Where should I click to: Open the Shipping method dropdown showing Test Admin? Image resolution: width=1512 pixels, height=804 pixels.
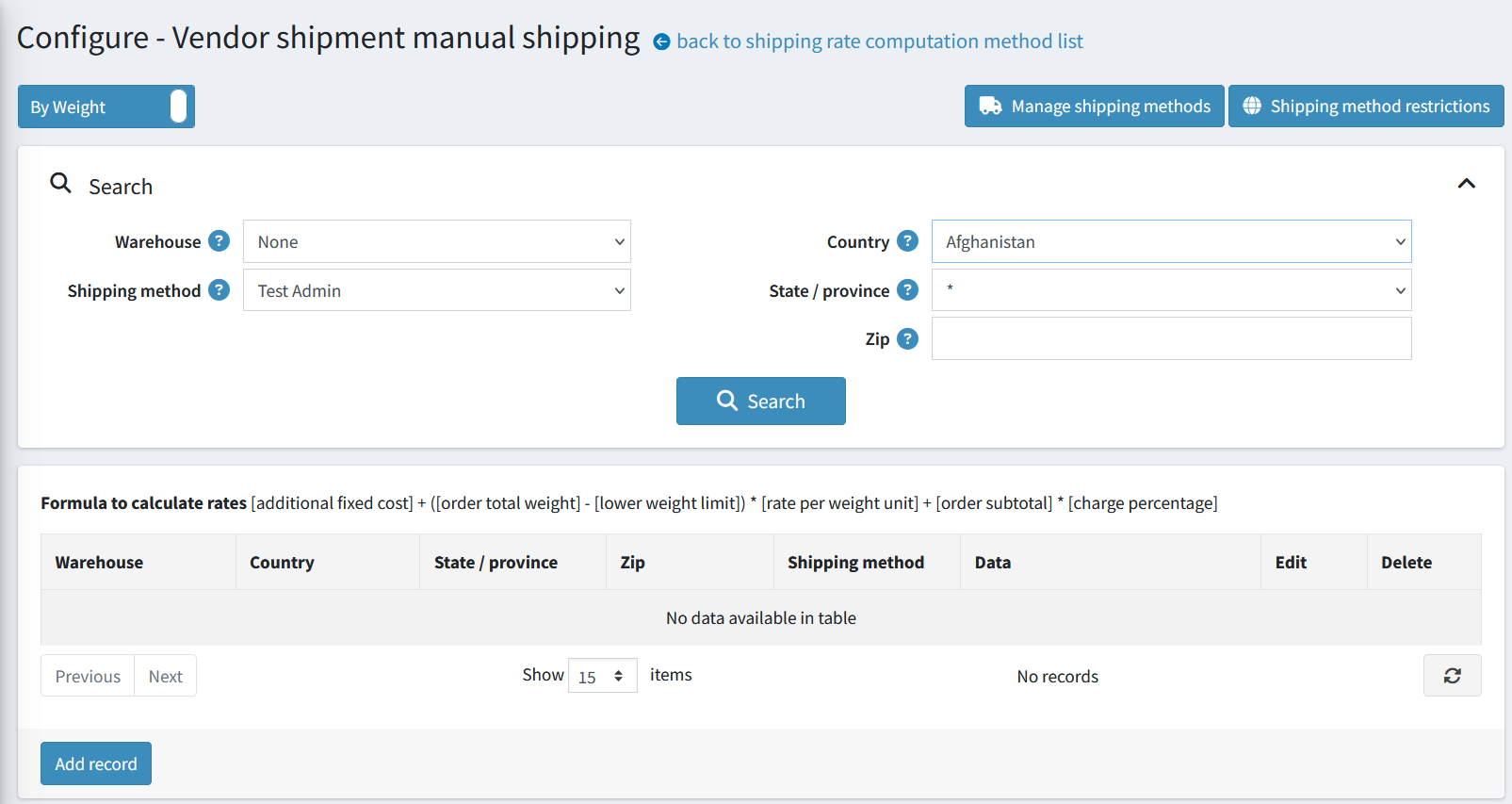[x=437, y=290]
